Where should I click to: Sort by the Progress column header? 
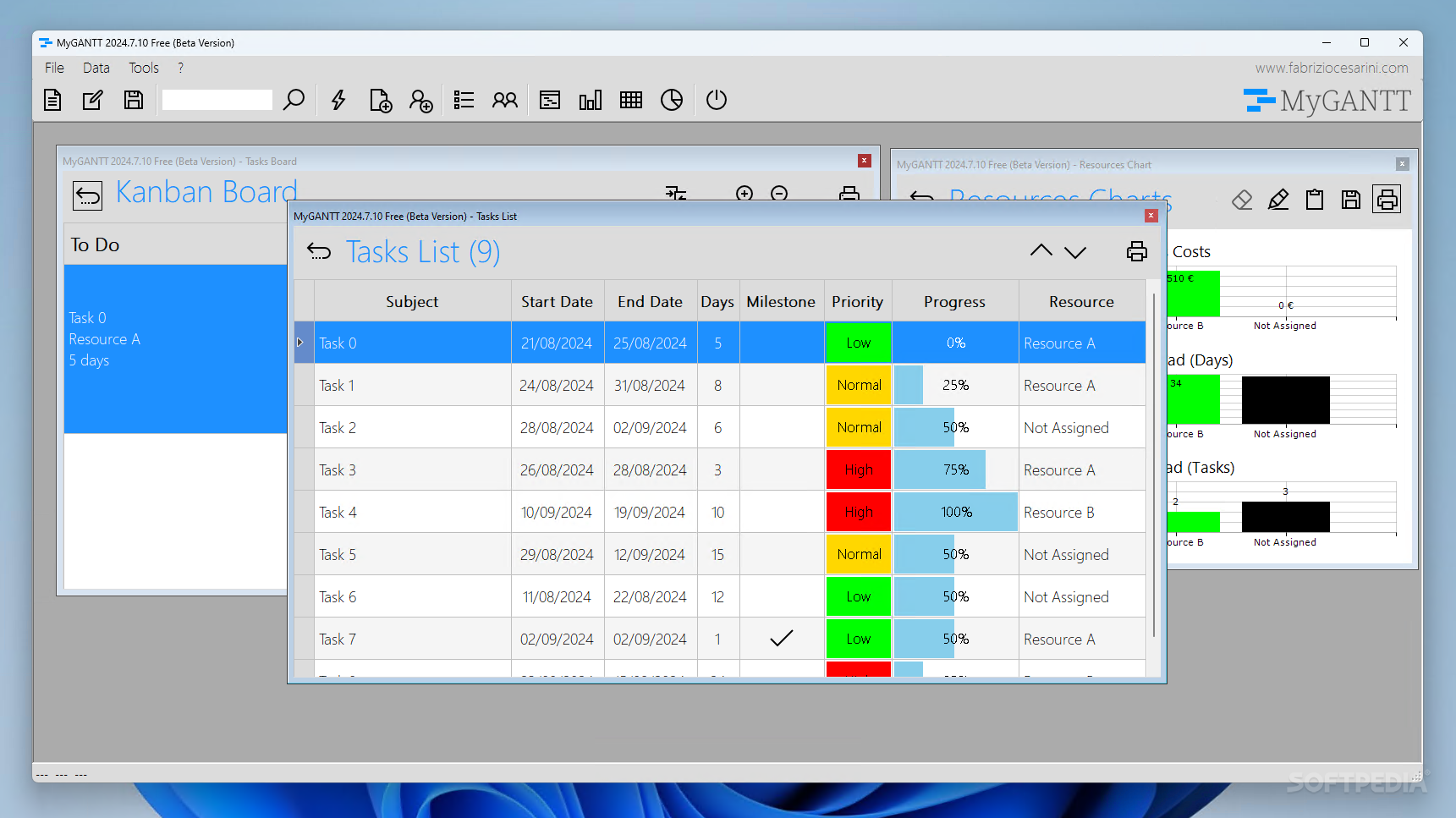954,301
